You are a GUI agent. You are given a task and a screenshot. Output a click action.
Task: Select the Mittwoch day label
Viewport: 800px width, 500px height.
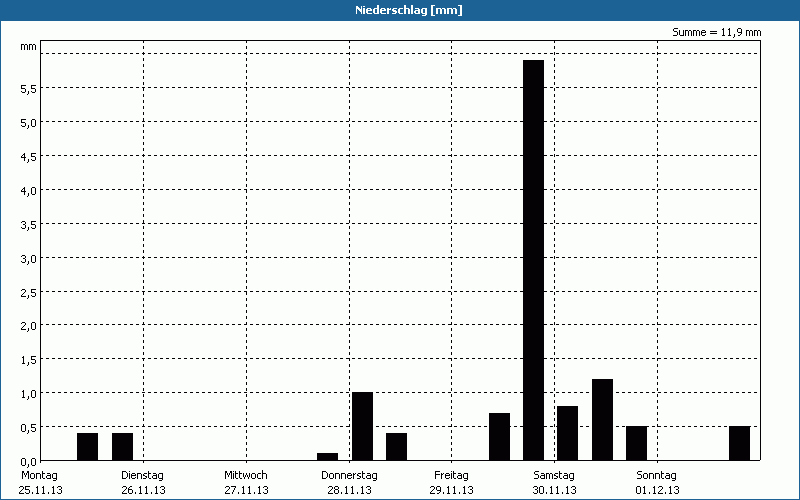[245, 476]
